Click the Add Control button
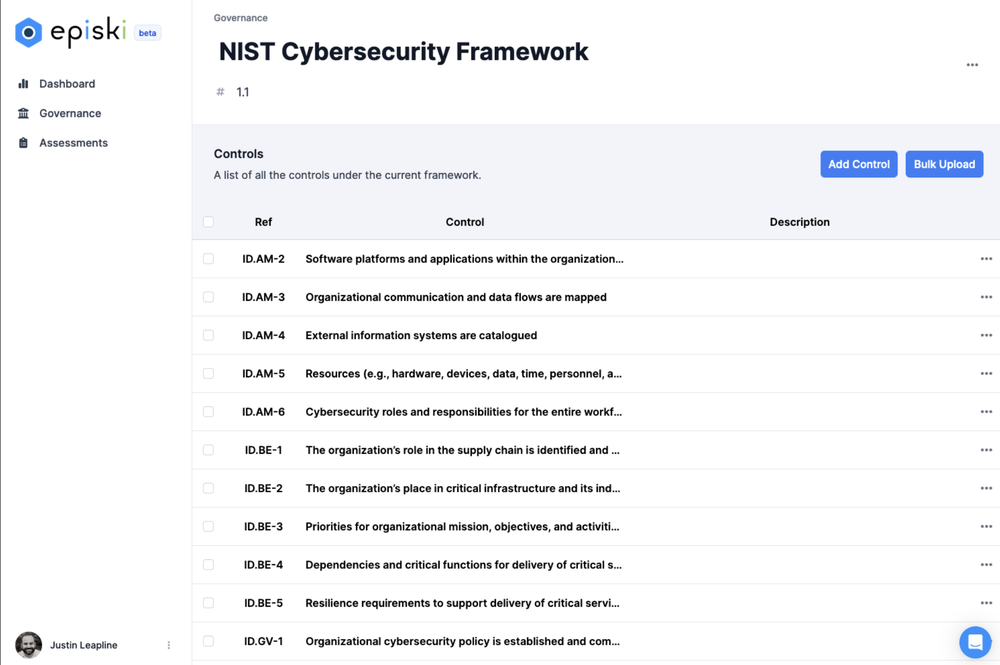 coord(858,164)
